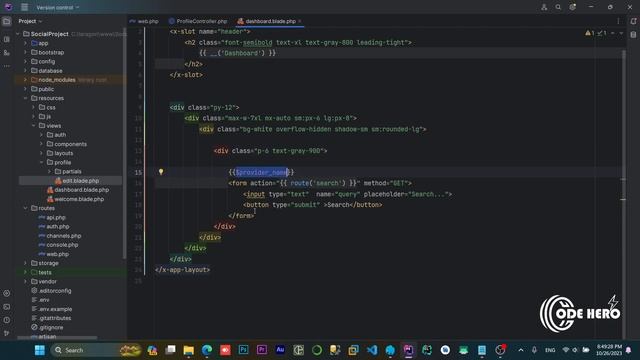640x360 pixels.
Task: Open the Git tool window icon at bottom left
Action: (x=7, y=333)
